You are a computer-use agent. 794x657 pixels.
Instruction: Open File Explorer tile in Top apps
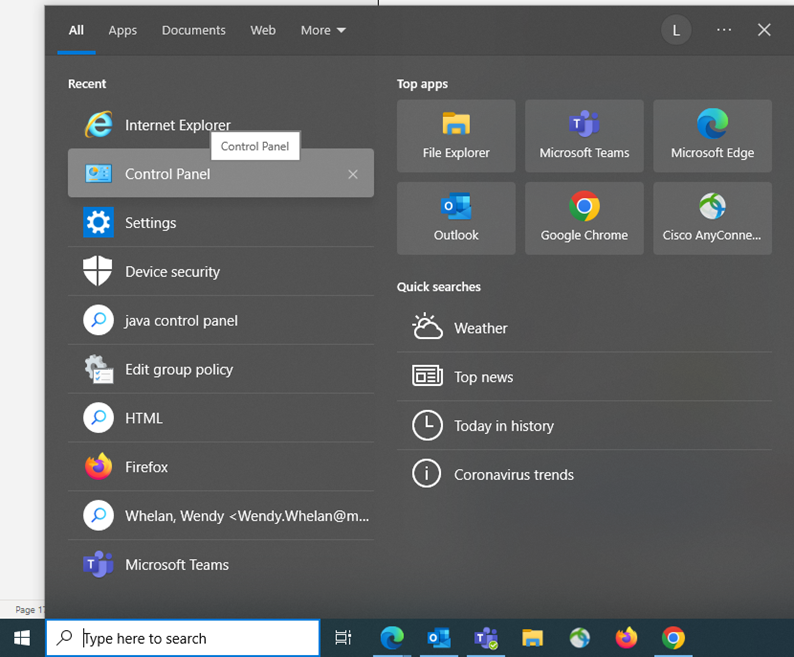pos(456,136)
